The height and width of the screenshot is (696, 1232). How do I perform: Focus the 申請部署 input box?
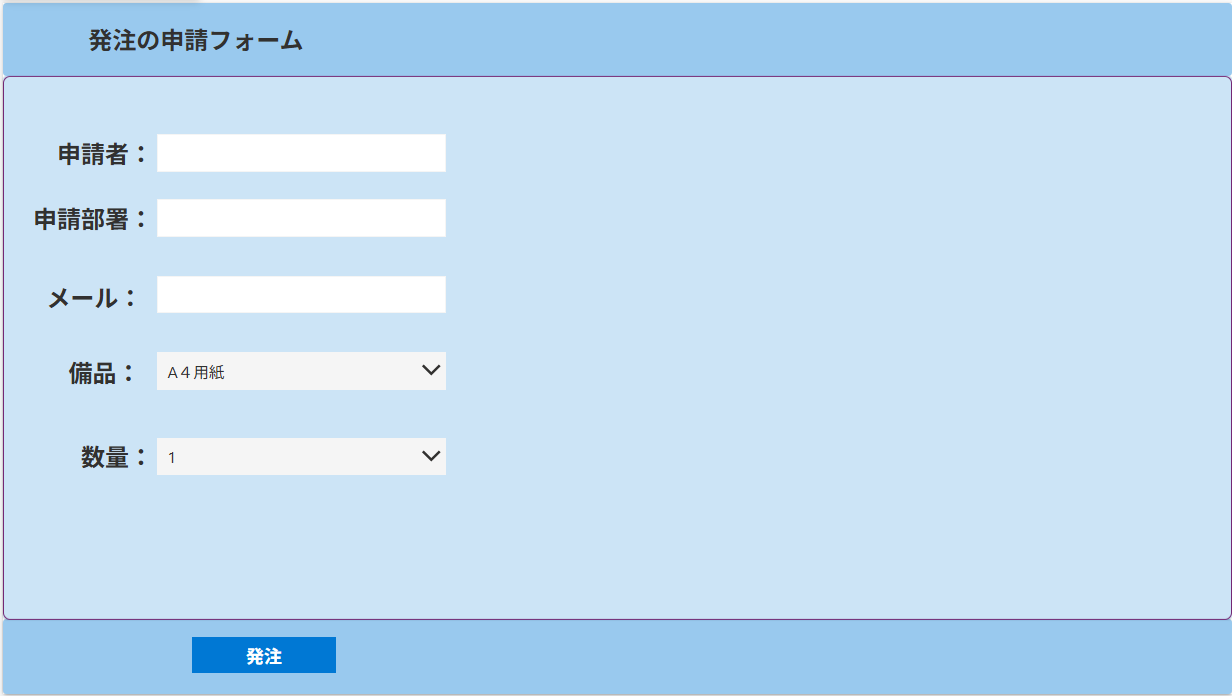point(301,218)
